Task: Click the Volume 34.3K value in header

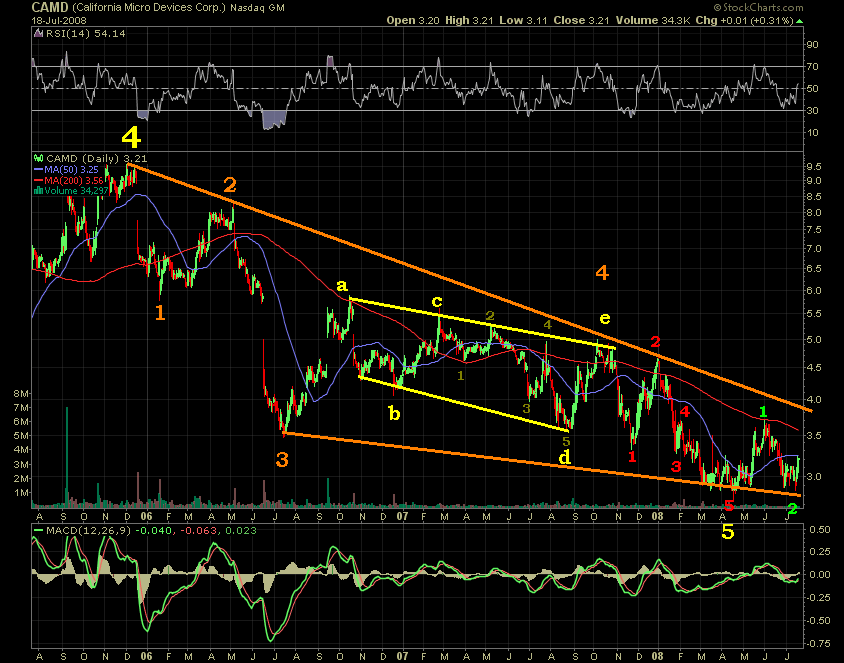Action: pyautogui.click(x=653, y=20)
